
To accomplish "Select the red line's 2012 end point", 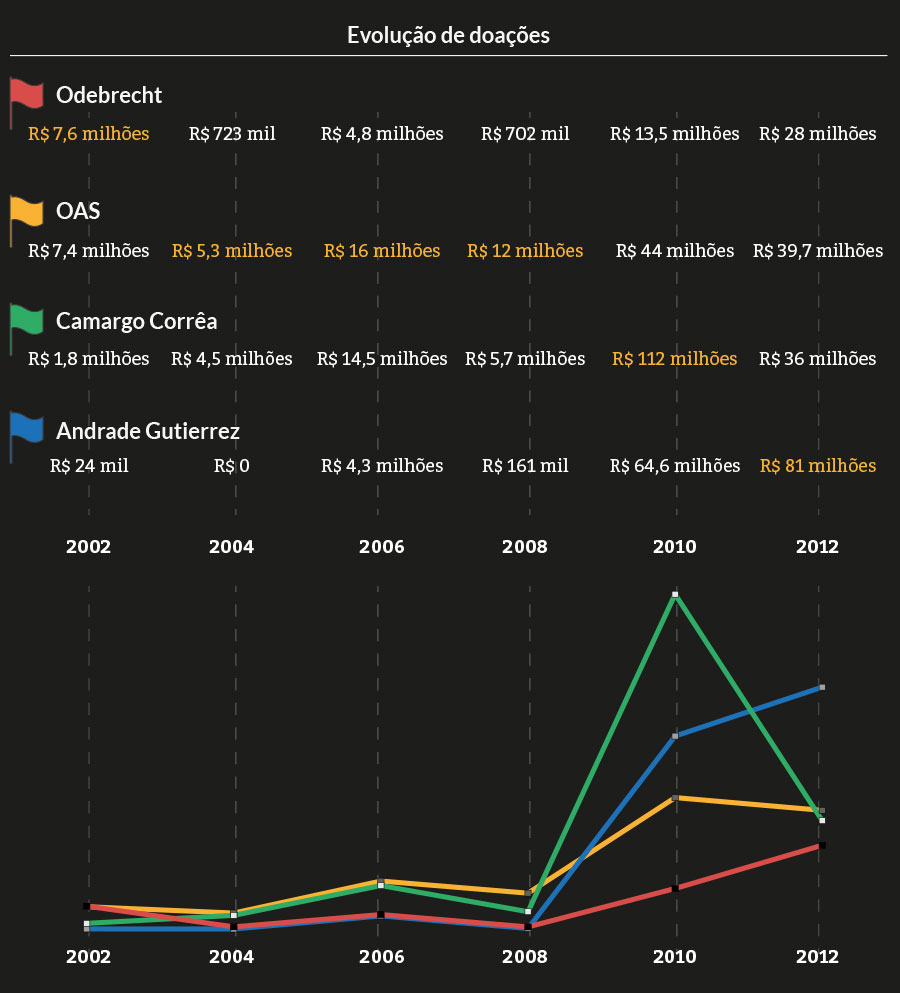I will click(x=822, y=846).
